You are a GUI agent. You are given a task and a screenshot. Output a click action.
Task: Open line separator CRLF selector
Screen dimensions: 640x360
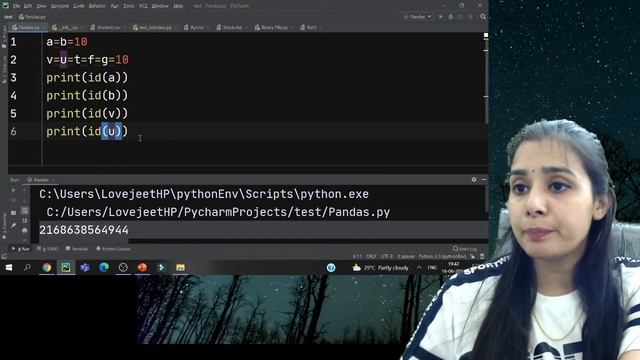coord(371,256)
